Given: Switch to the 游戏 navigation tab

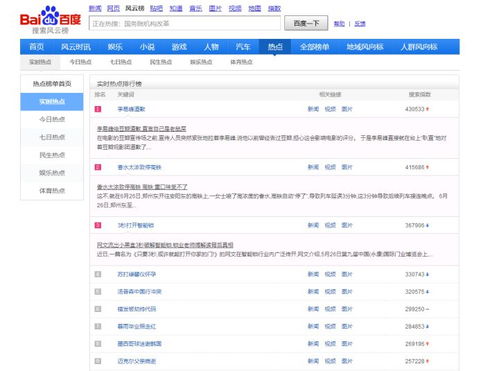Looking at the screenshot, I should point(179,47).
